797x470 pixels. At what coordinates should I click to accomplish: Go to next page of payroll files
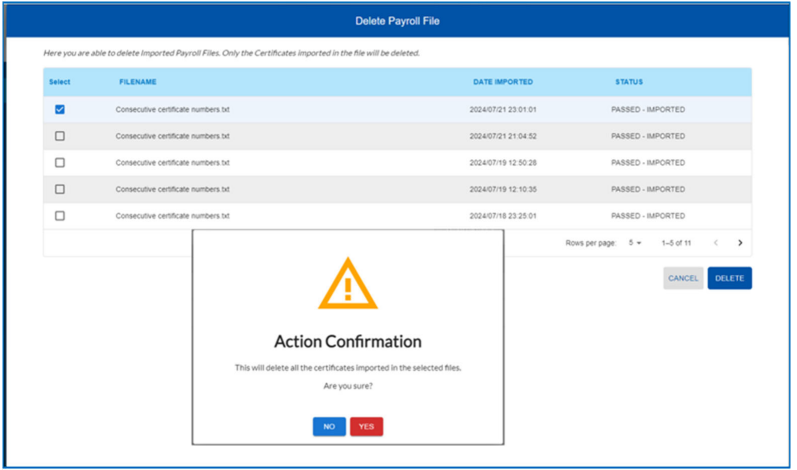pyautogui.click(x=740, y=242)
